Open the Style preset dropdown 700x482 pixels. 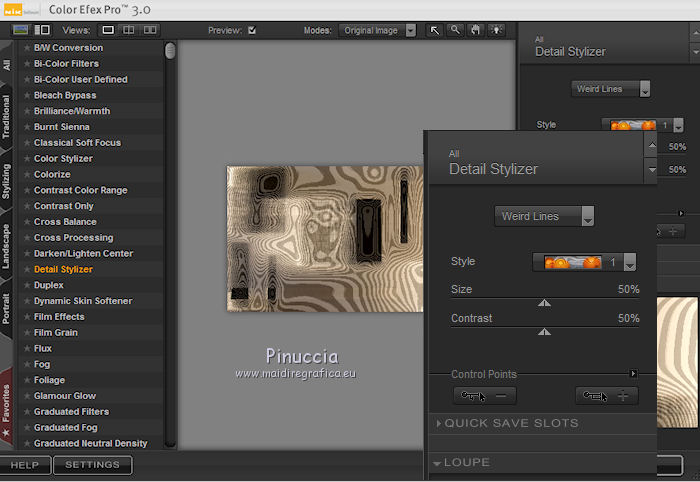click(x=629, y=263)
